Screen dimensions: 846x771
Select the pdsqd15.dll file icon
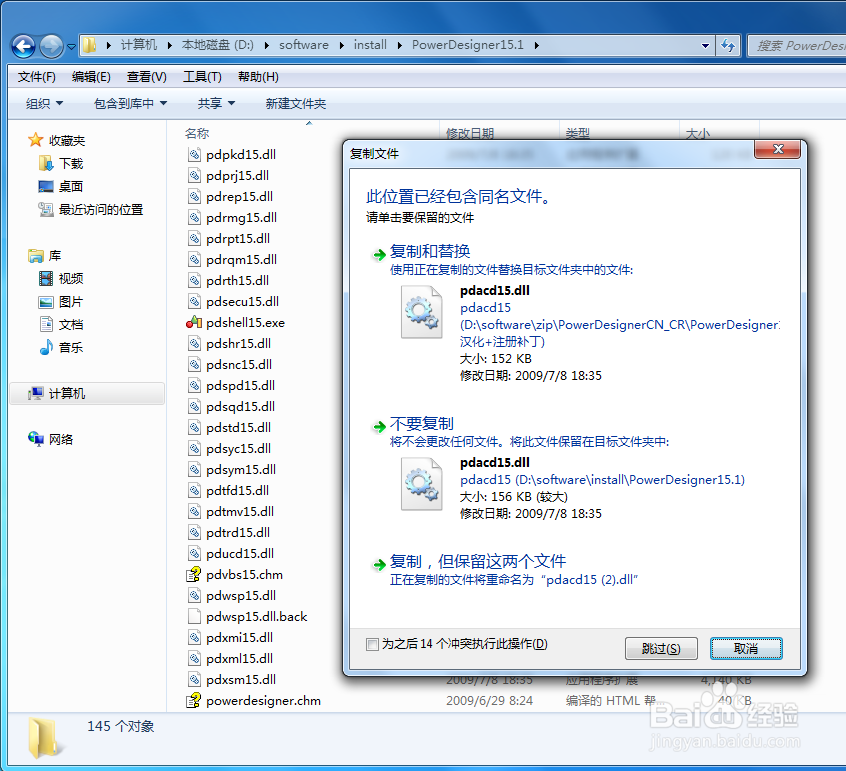pyautogui.click(x=194, y=406)
